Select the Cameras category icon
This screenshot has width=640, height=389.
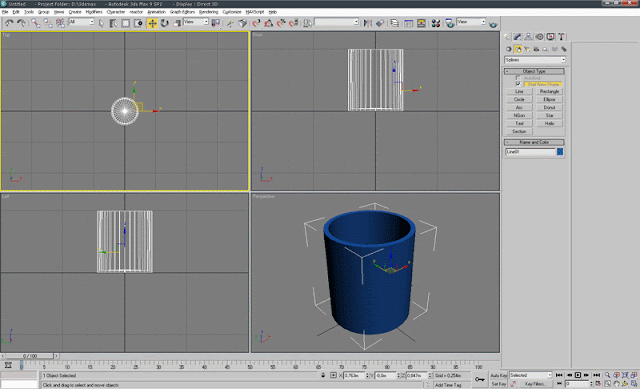536,49
